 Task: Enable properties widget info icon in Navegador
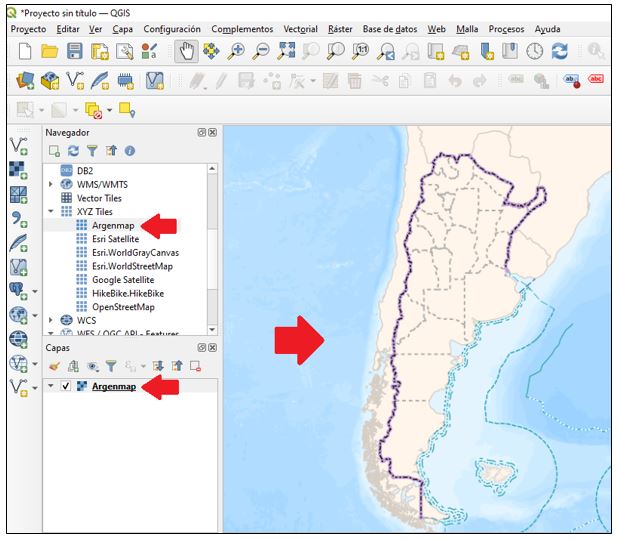[129, 151]
